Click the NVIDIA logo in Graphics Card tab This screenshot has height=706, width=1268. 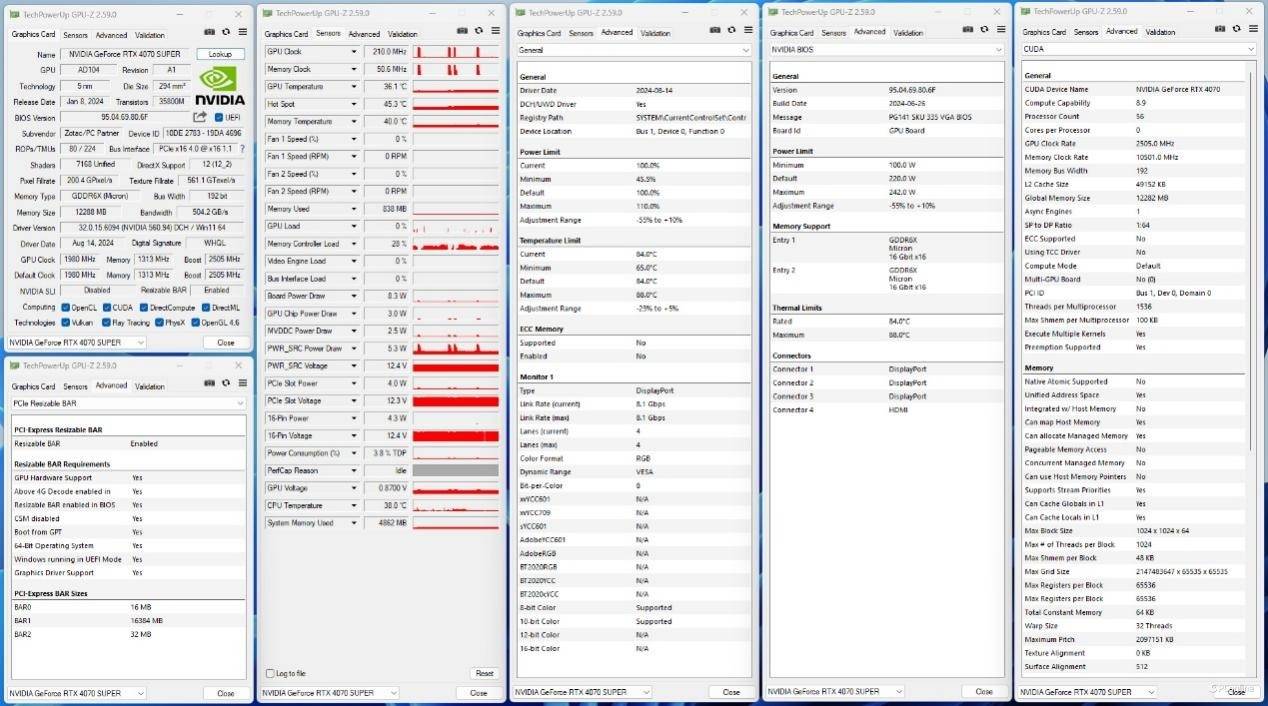click(219, 86)
